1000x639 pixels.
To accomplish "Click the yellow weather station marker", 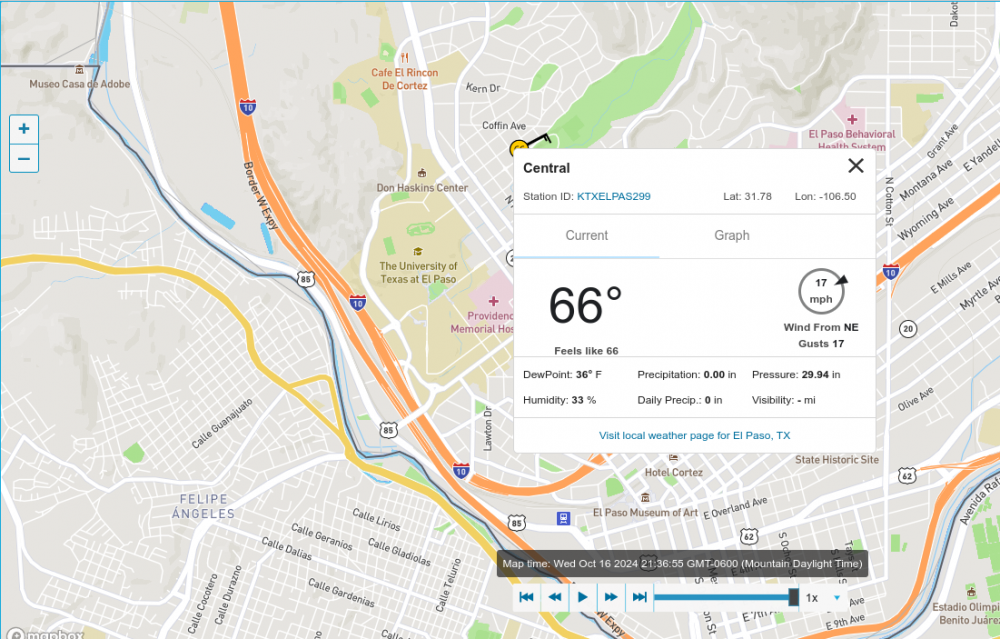I will (x=518, y=148).
